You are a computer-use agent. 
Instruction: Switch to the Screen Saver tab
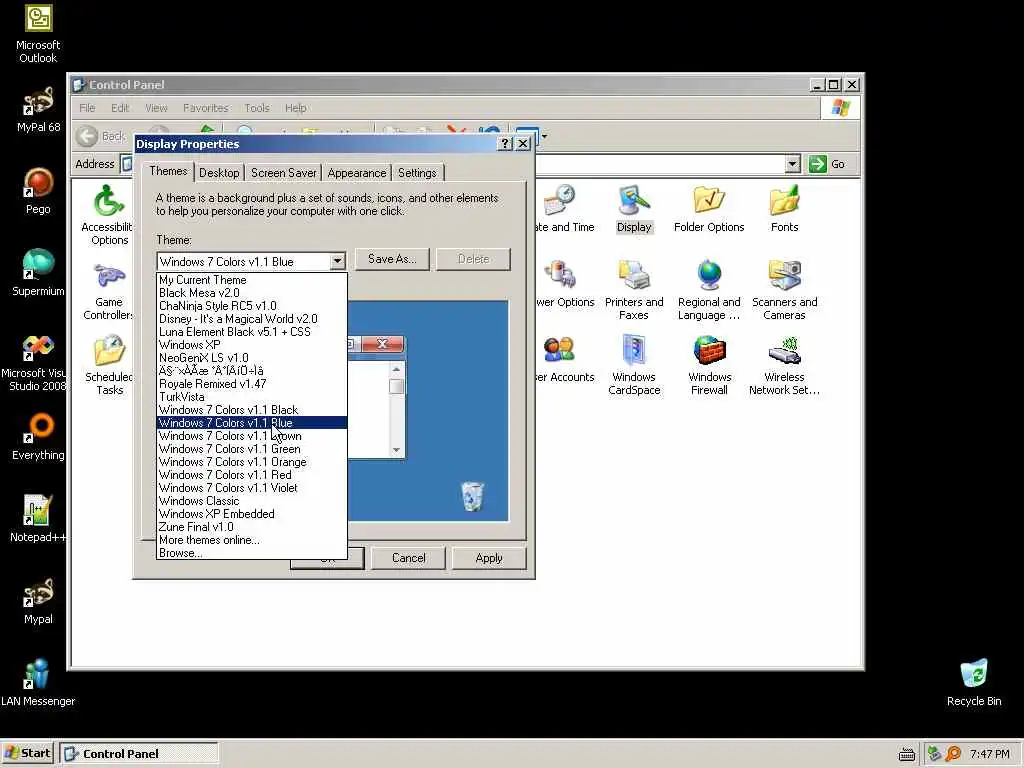click(283, 173)
